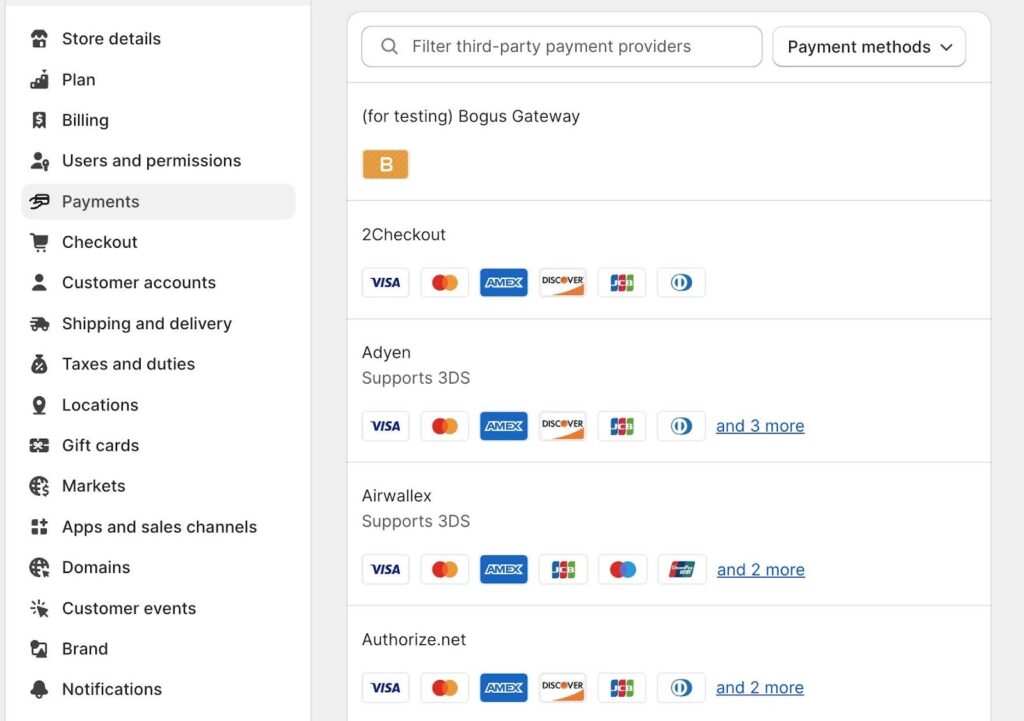
Task: Click the Gift cards icon
Action: pos(39,446)
